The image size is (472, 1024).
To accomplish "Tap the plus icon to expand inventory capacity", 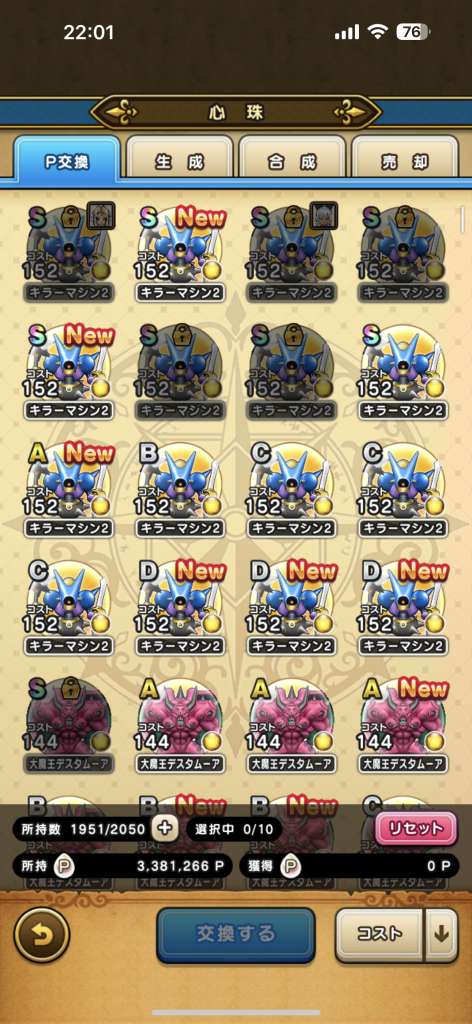I will [165, 829].
